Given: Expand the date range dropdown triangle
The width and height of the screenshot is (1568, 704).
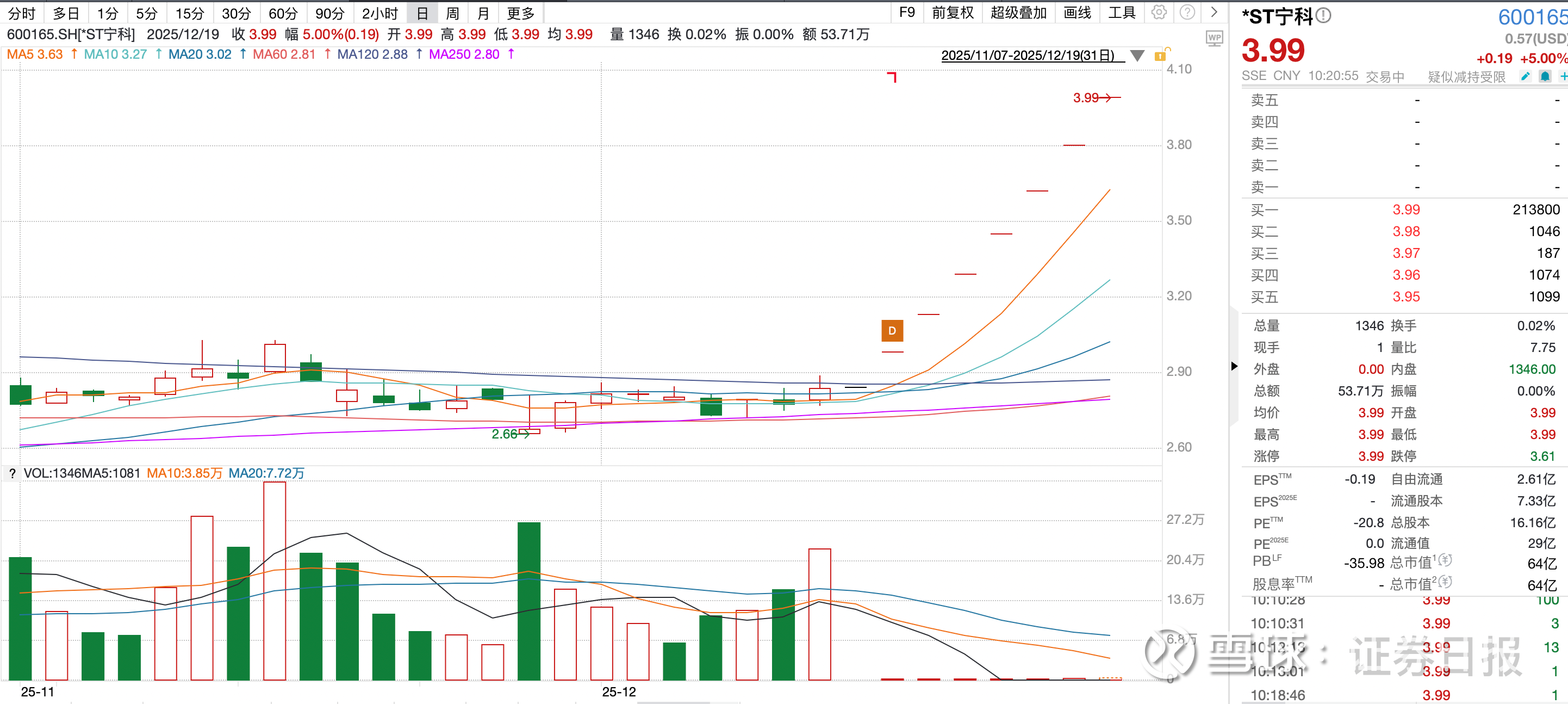Looking at the screenshot, I should pyautogui.click(x=1136, y=55).
